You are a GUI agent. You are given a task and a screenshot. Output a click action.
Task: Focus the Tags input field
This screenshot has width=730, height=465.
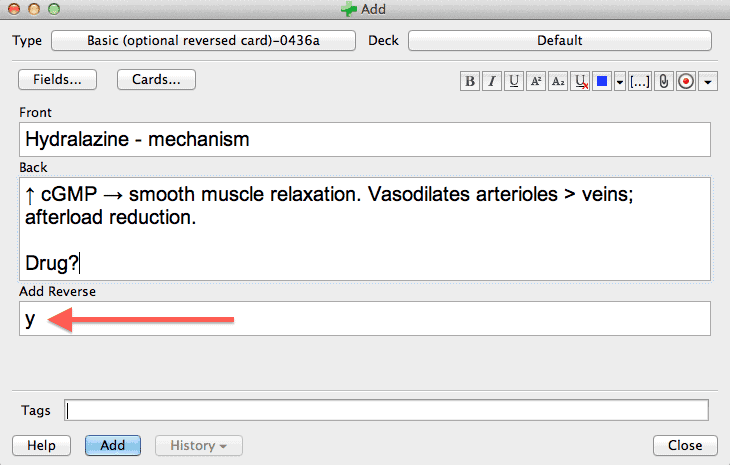pos(386,410)
